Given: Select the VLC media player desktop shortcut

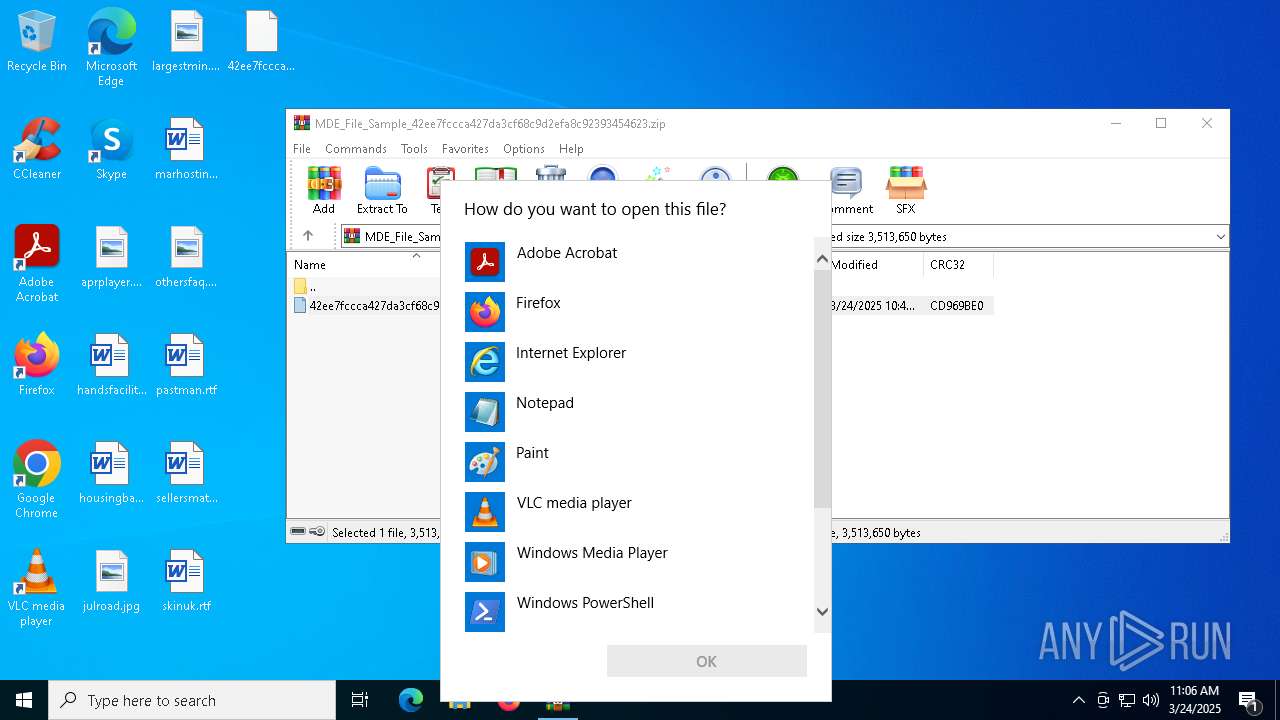Looking at the screenshot, I should pos(37,588).
